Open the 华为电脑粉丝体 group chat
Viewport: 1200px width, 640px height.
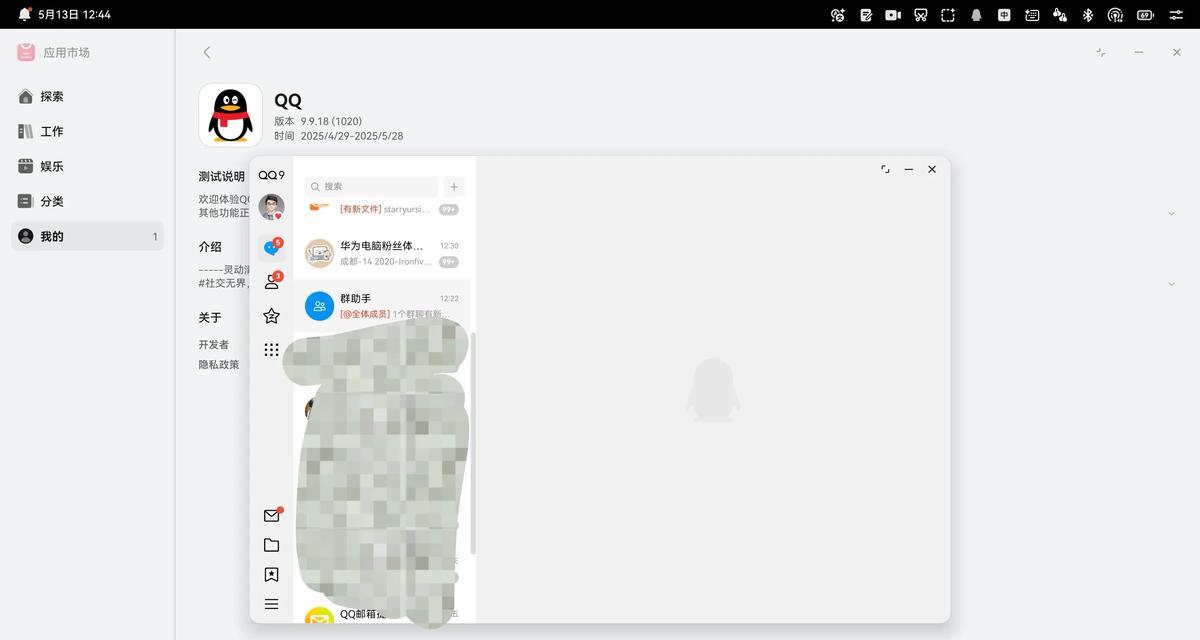(x=382, y=253)
